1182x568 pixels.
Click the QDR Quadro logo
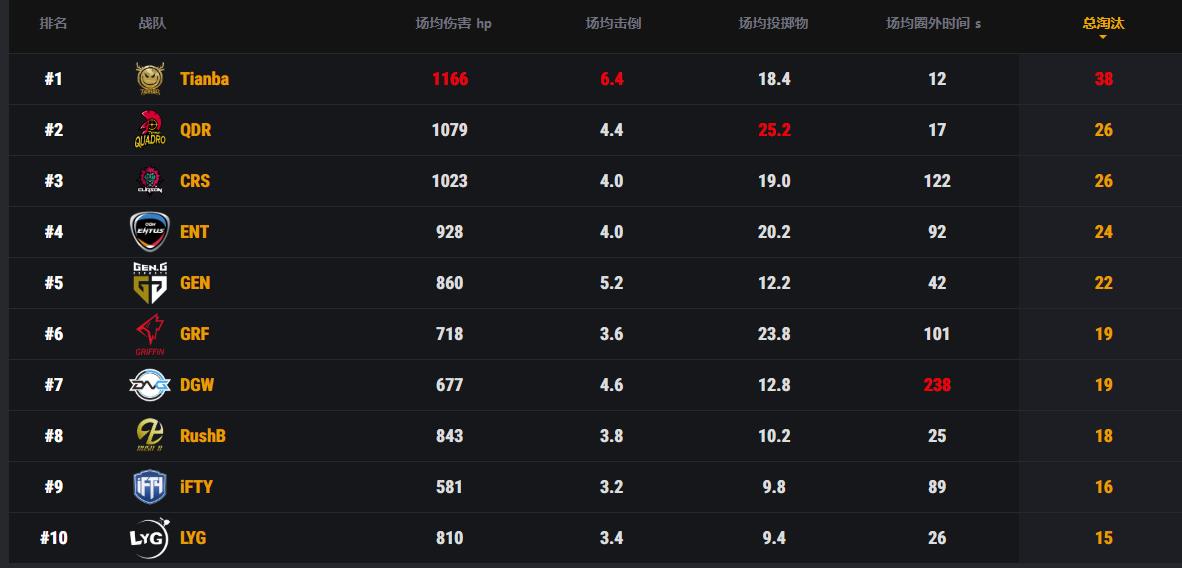150,130
